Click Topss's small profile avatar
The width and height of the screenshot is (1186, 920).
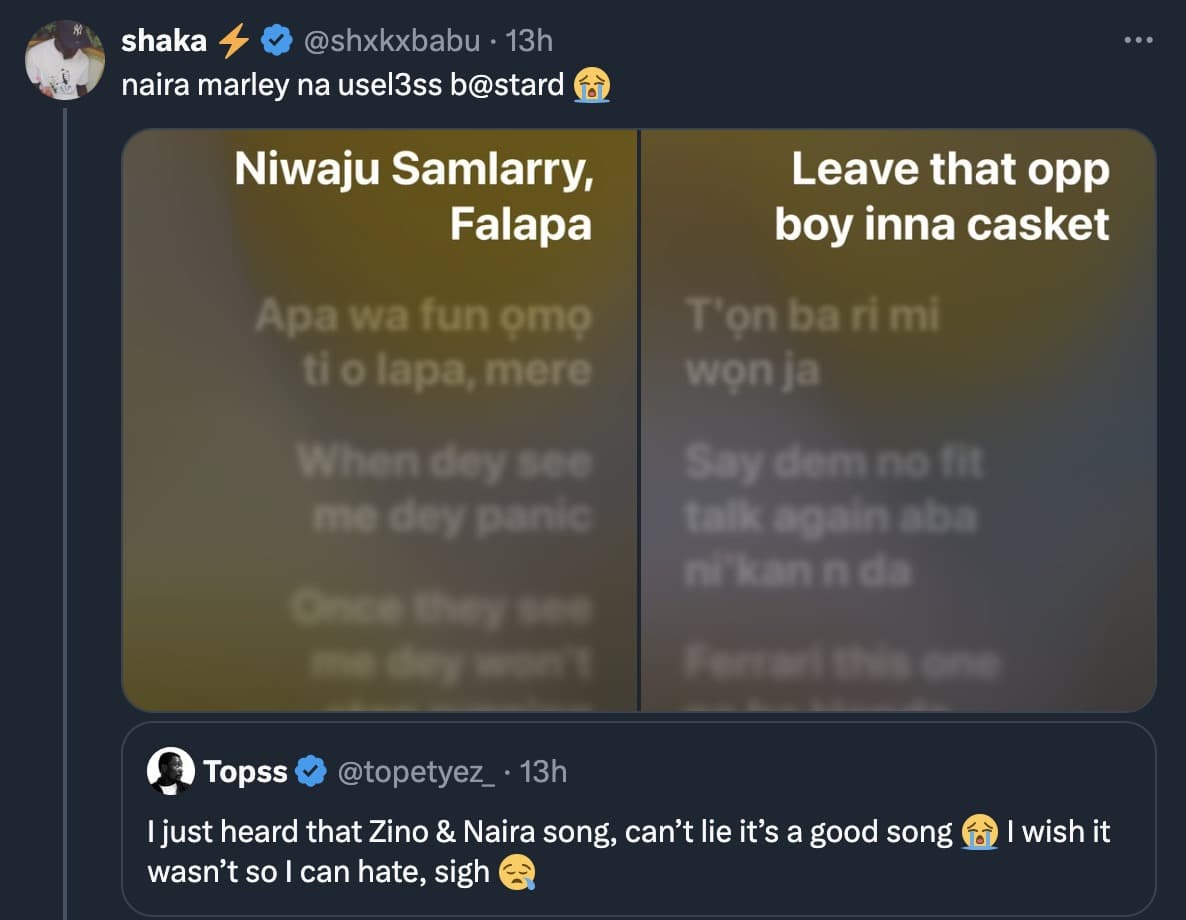coord(170,772)
